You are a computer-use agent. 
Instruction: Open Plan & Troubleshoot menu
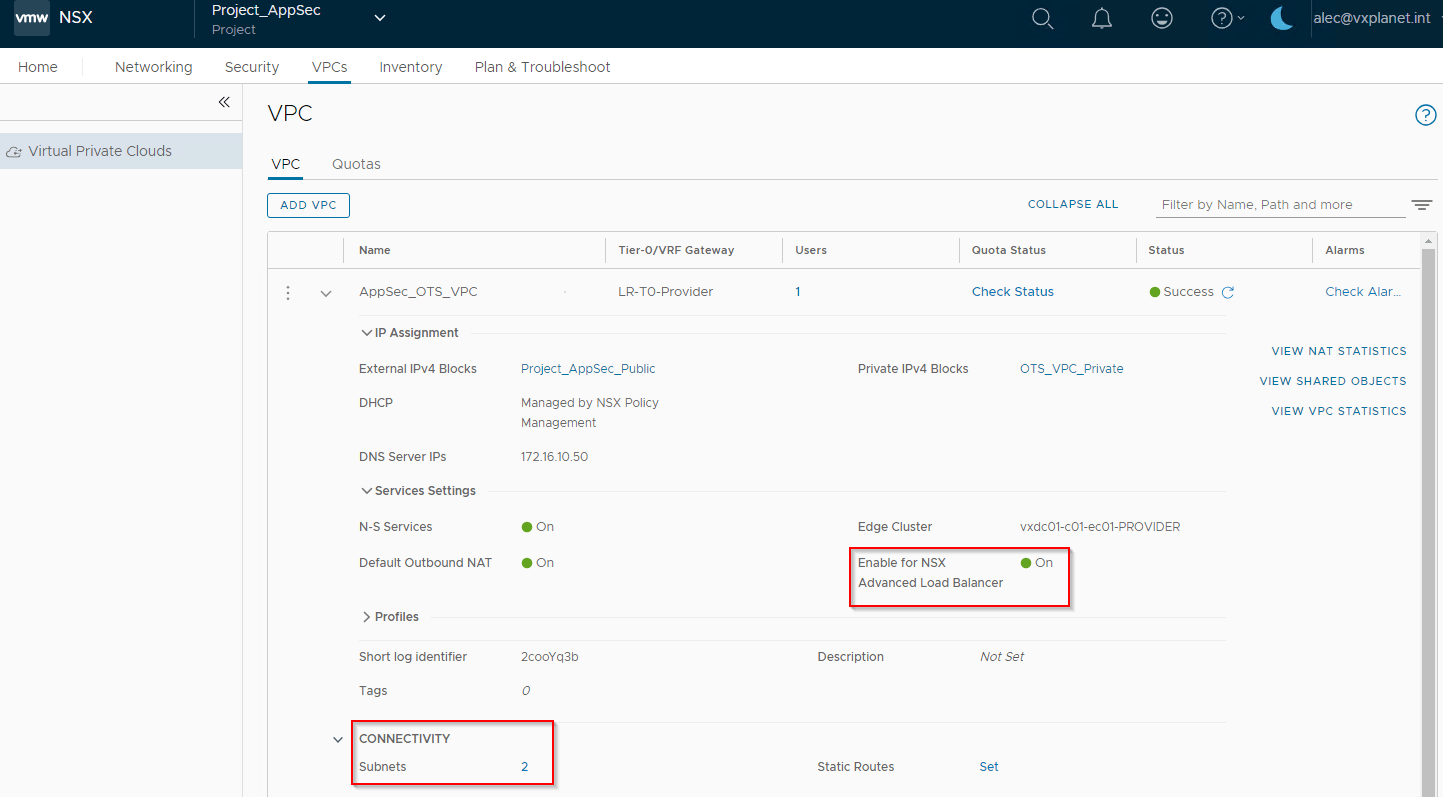pyautogui.click(x=543, y=67)
